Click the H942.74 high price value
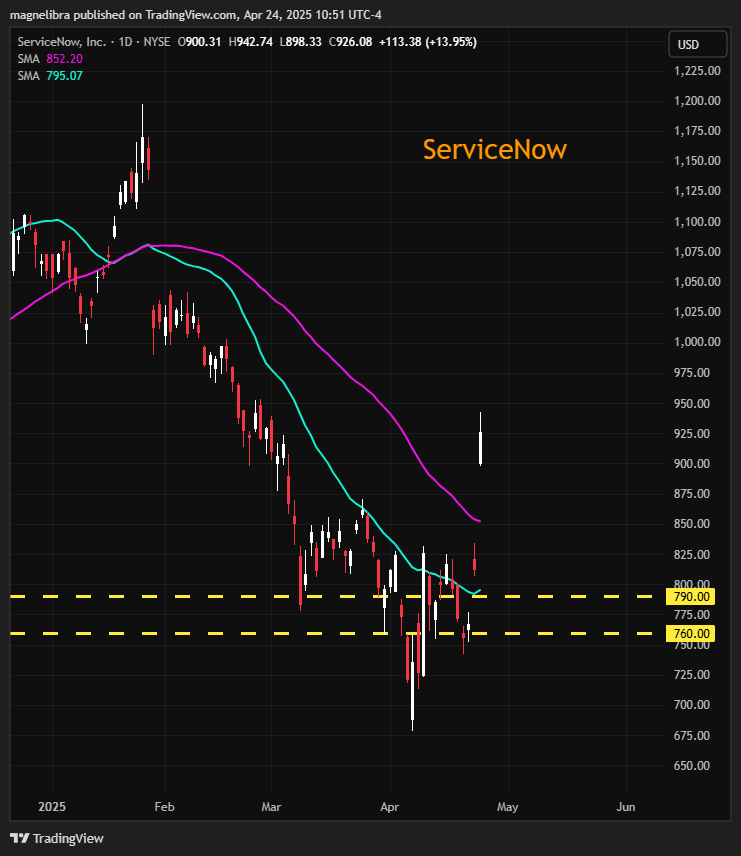This screenshot has width=741, height=856. pos(251,42)
